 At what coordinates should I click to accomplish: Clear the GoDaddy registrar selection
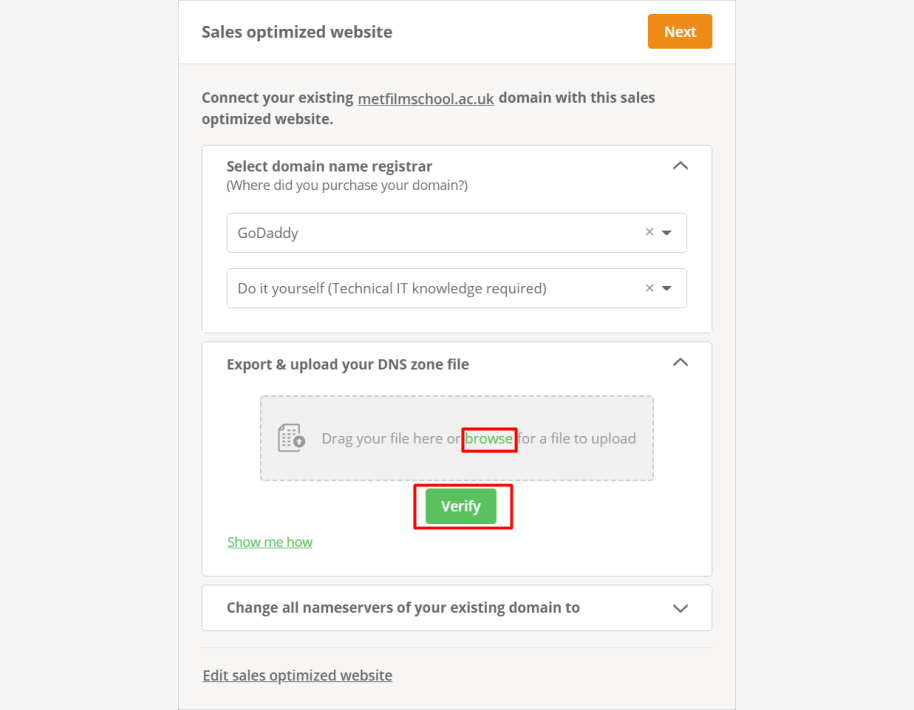pyautogui.click(x=652, y=232)
